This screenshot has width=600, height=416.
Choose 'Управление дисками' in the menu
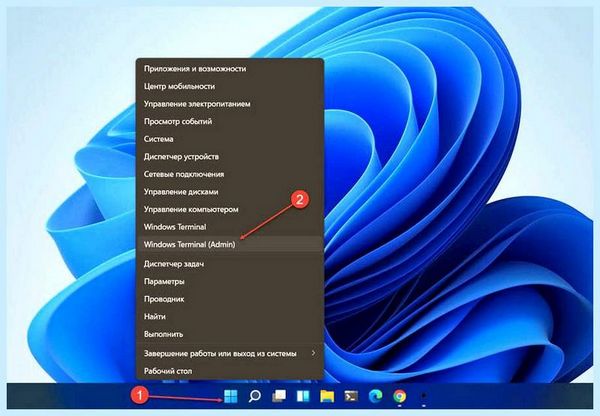coord(230,192)
